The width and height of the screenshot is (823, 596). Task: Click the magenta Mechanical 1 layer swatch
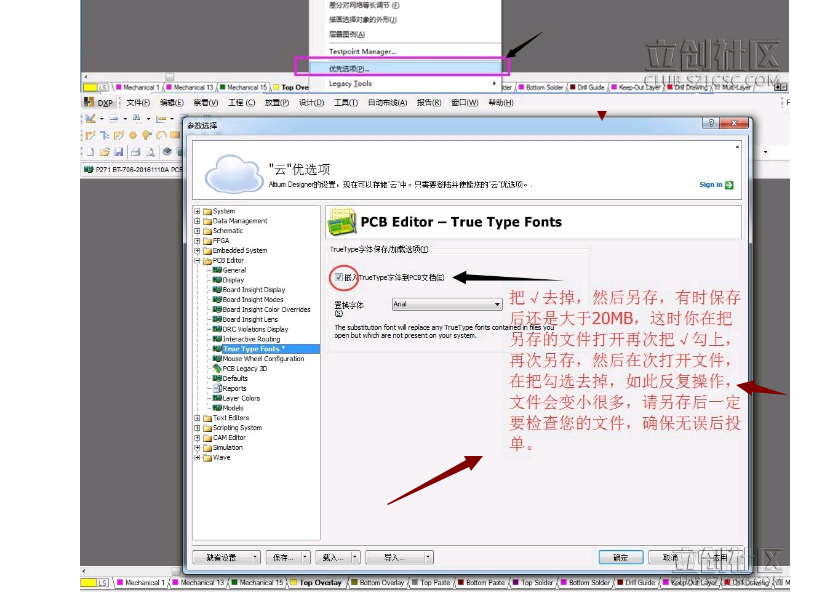click(121, 582)
